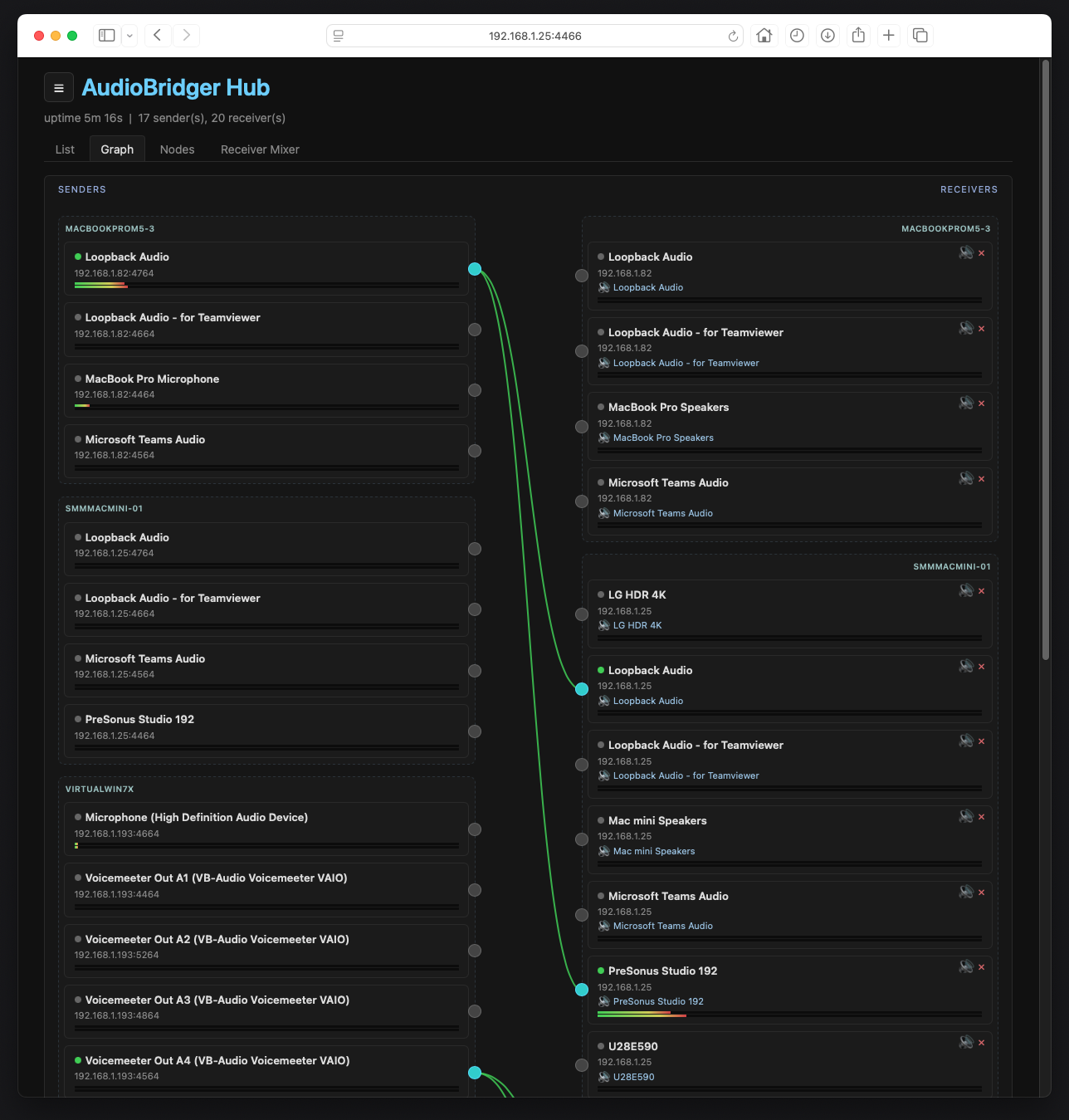1069x1120 pixels.
Task: Click input port of Mac mini Speakers receiver
Action: click(x=582, y=839)
